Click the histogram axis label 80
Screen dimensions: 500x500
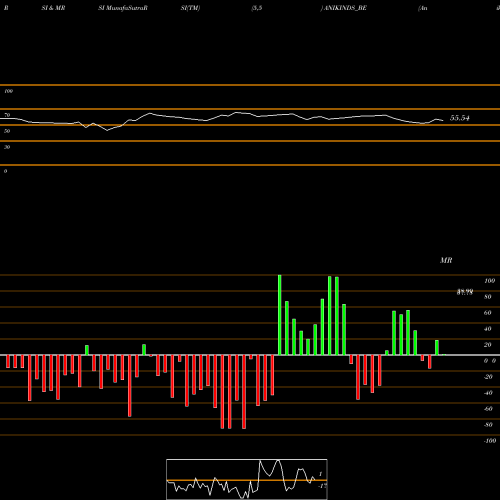(488, 297)
